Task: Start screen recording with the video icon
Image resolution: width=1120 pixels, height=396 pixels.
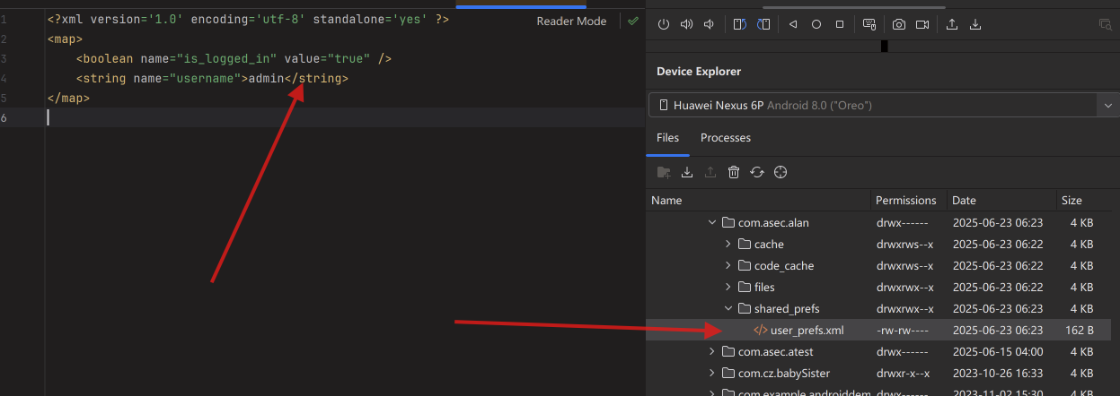Action: coord(922,24)
